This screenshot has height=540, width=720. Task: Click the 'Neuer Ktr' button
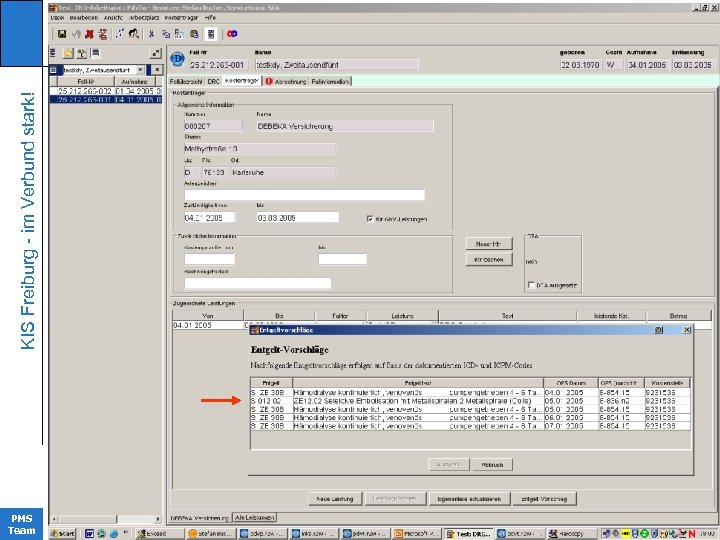click(489, 244)
